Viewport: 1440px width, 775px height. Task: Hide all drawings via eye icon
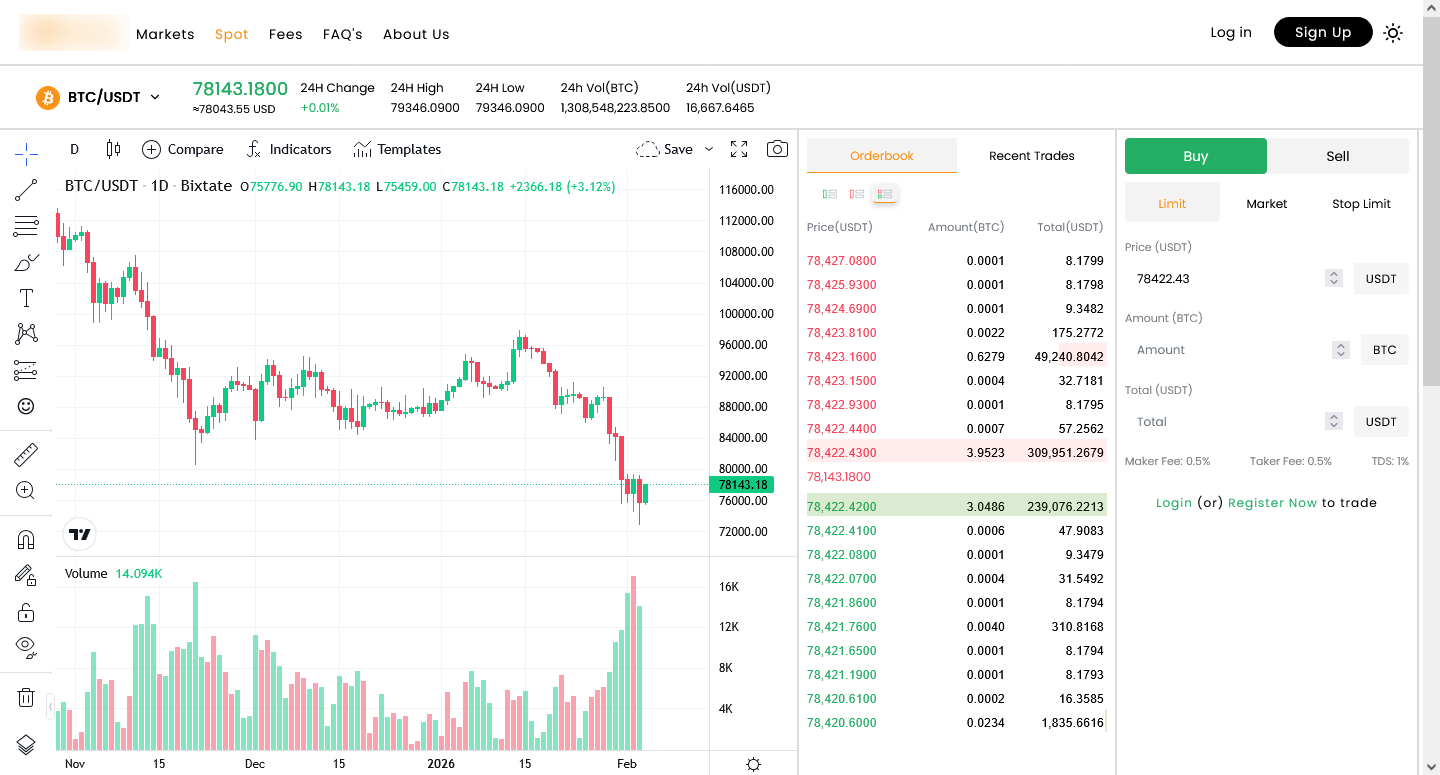tap(26, 648)
